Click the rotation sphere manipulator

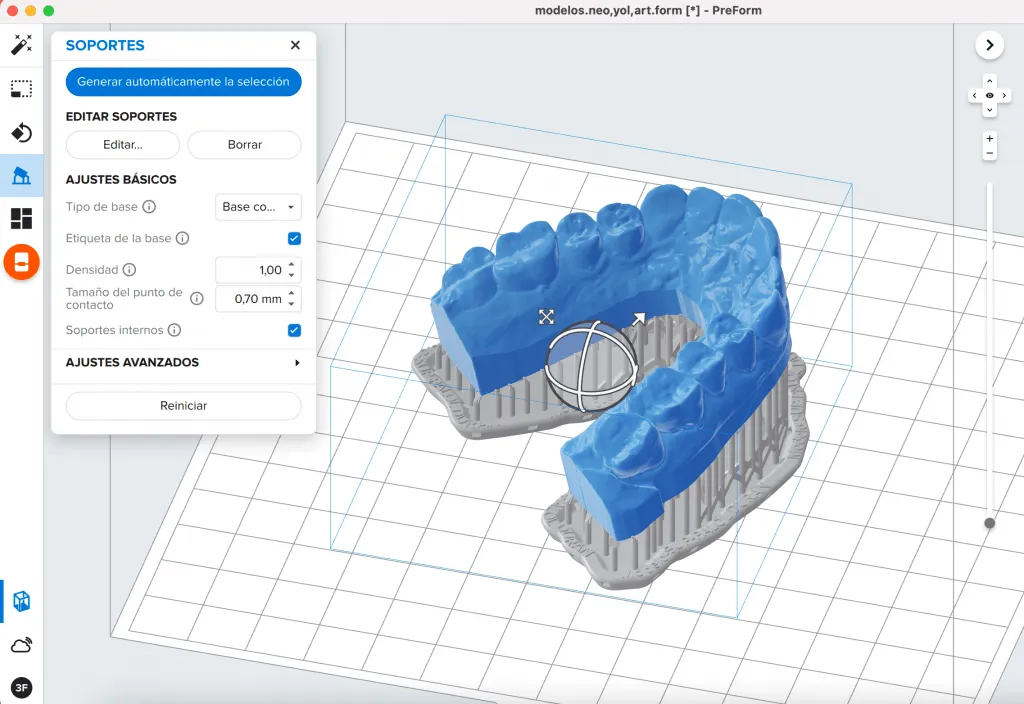pos(590,366)
